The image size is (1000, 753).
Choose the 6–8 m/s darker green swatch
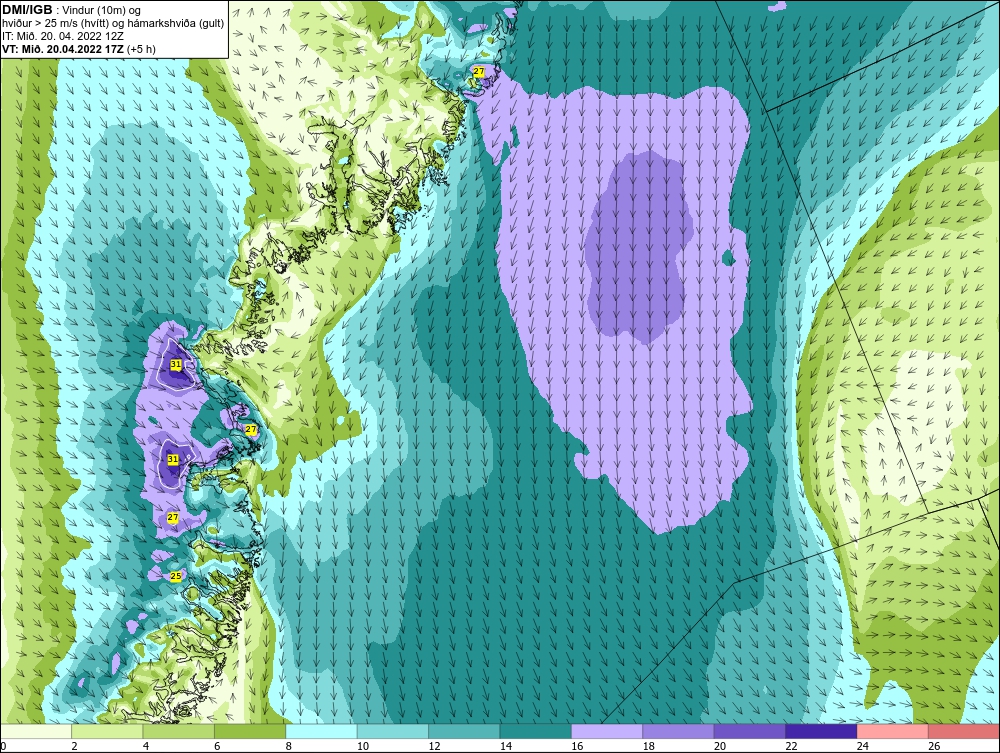[x=250, y=731]
